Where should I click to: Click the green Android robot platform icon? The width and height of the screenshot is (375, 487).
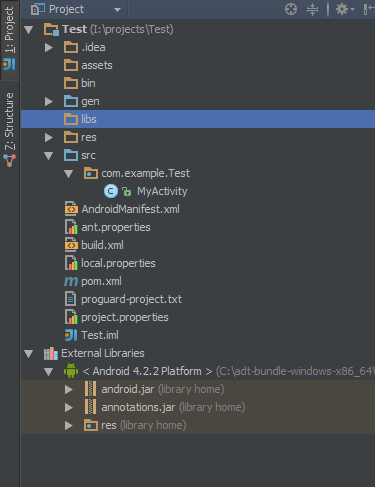click(x=71, y=371)
